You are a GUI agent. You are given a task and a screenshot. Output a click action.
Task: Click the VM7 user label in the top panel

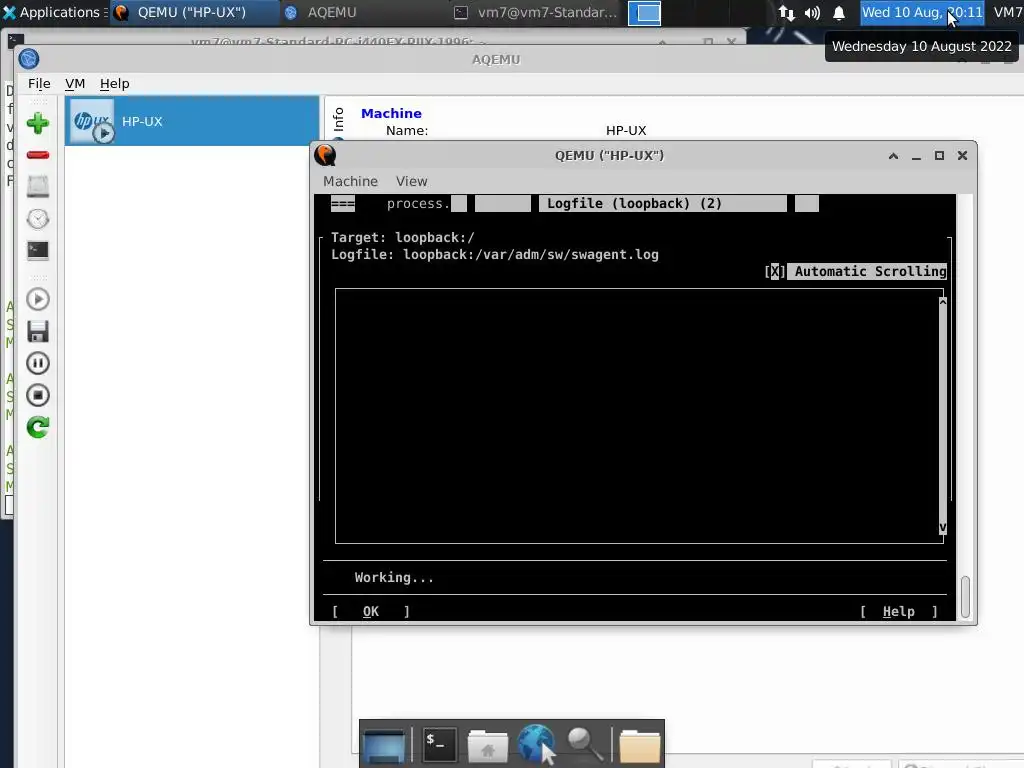tap(1008, 12)
